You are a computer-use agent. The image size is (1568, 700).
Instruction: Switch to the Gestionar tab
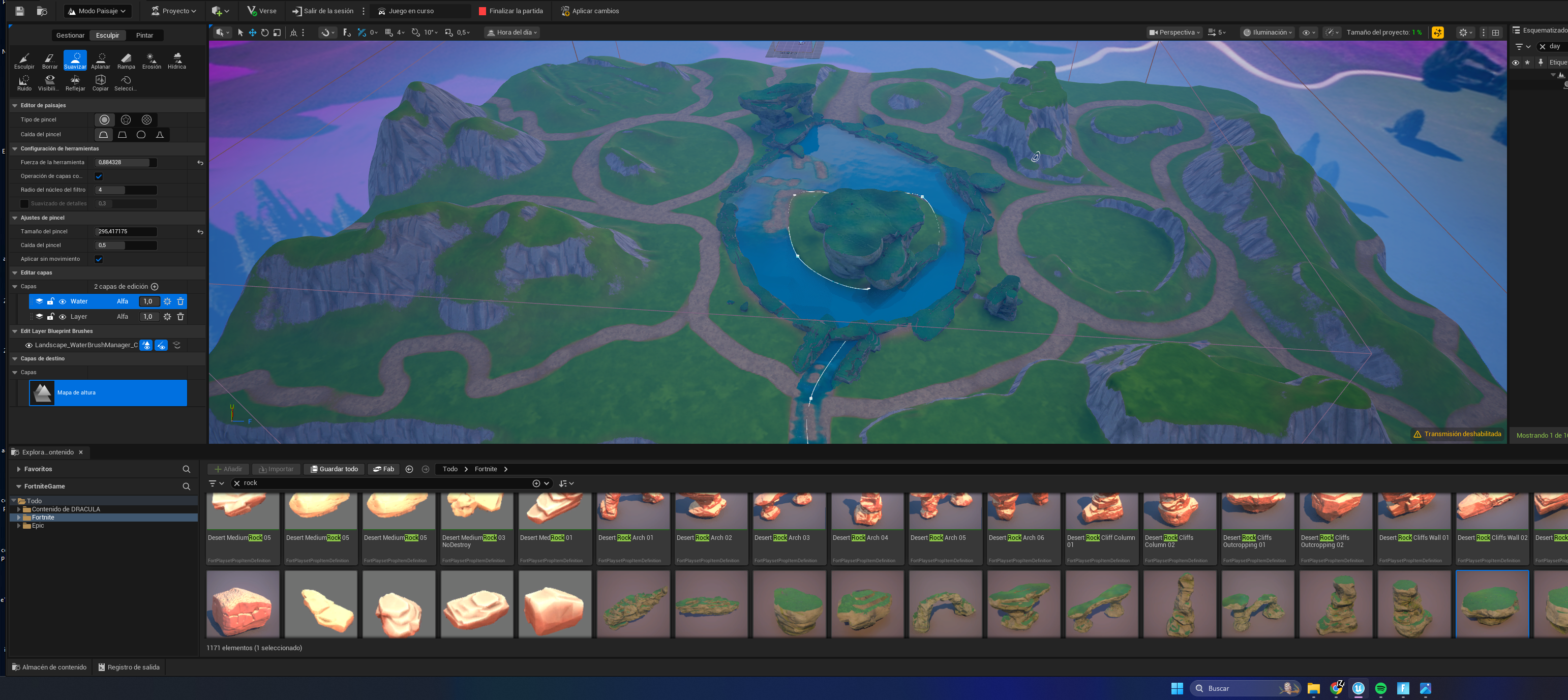[70, 35]
